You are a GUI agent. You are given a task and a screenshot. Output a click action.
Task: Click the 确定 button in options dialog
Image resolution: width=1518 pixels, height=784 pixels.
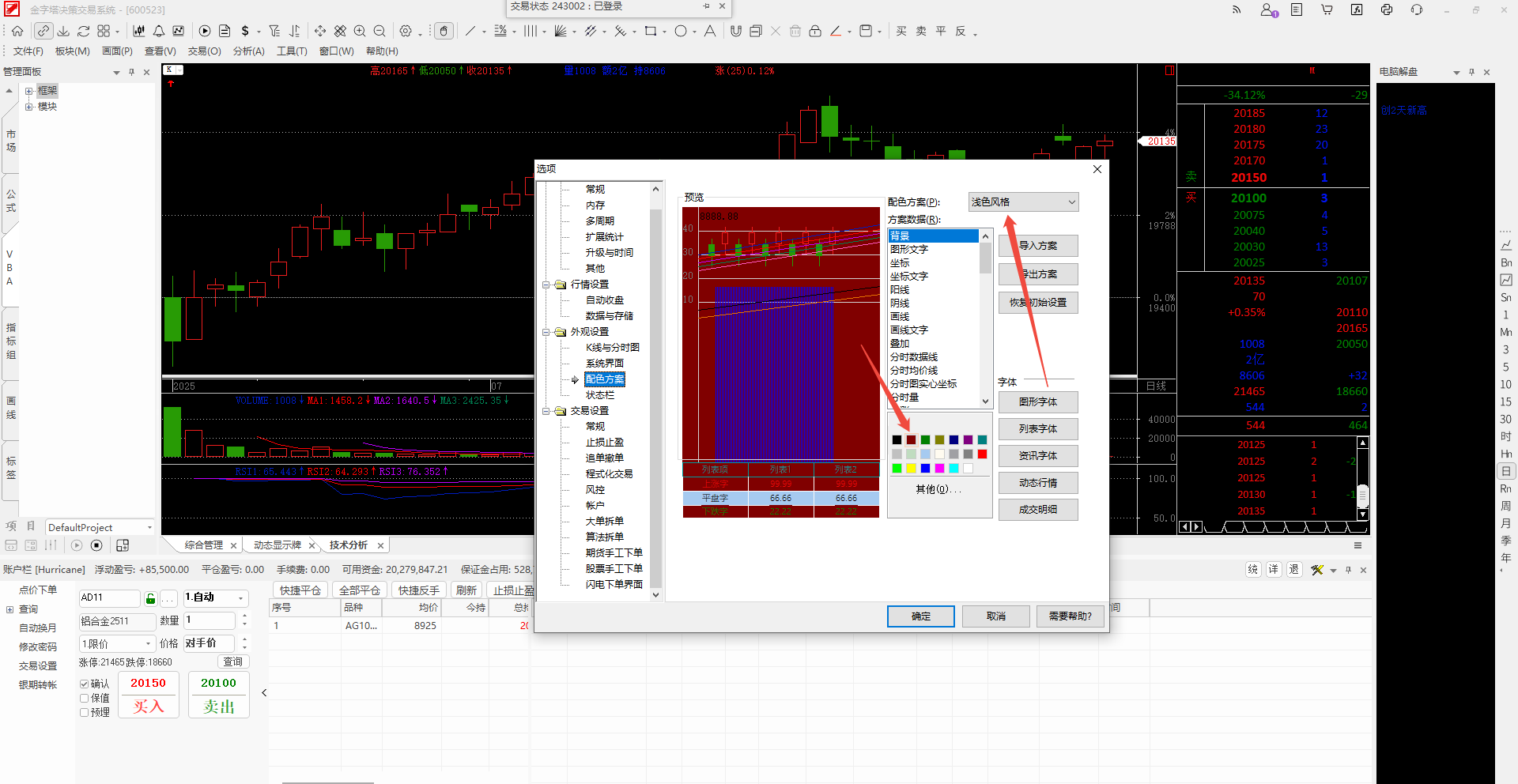(921, 616)
